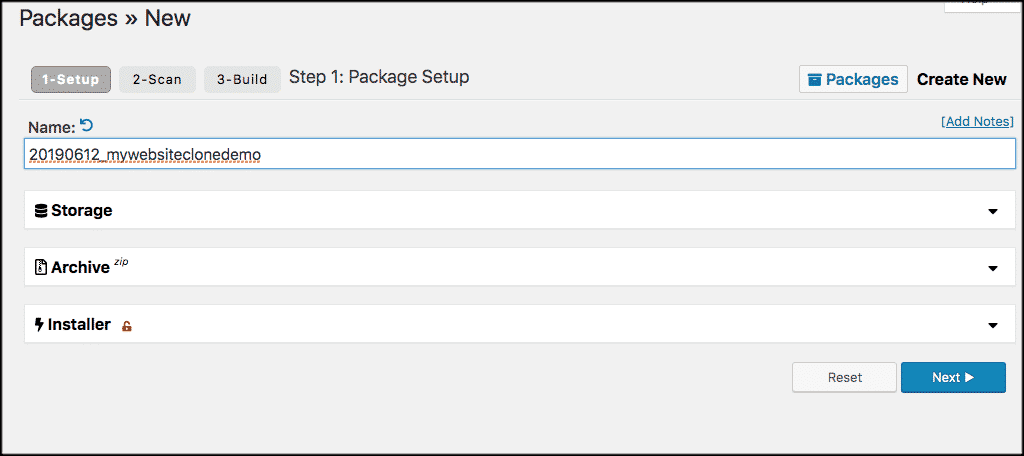Expand the Archive section arrow
Image resolution: width=1024 pixels, height=456 pixels.
coord(993,268)
